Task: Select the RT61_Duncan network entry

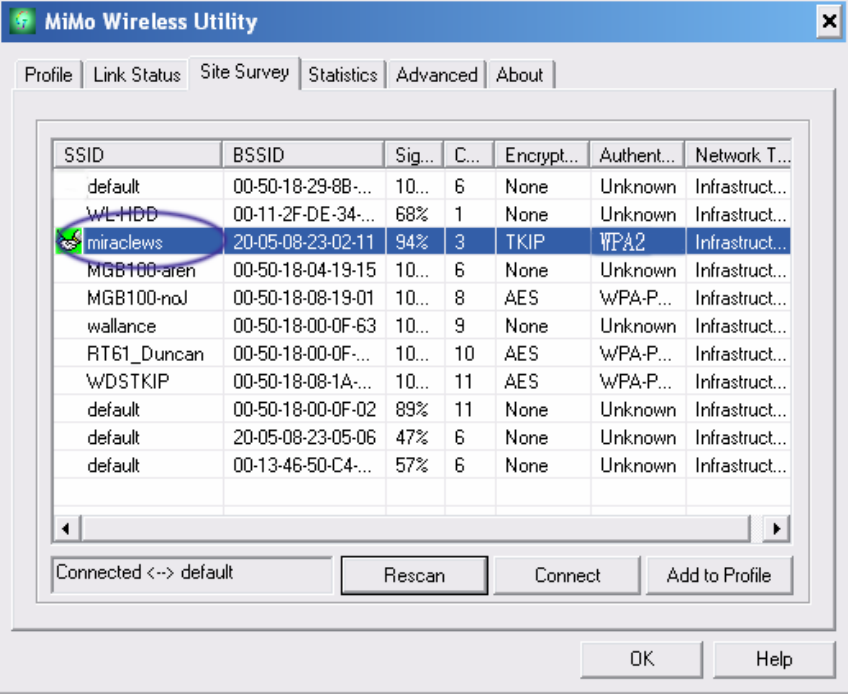Action: pyautogui.click(x=422, y=354)
